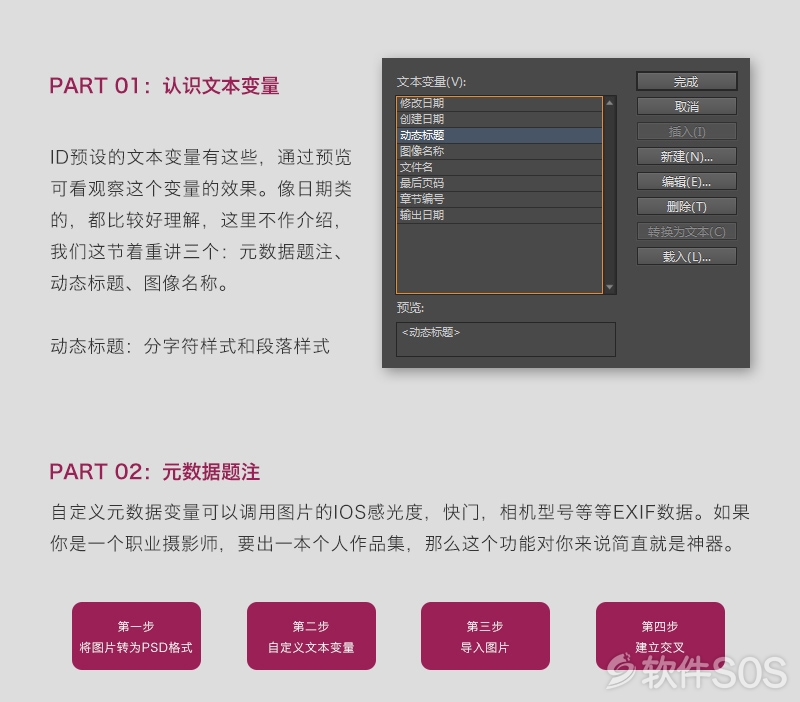Select 修改日期 in the variable list

[x=499, y=104]
